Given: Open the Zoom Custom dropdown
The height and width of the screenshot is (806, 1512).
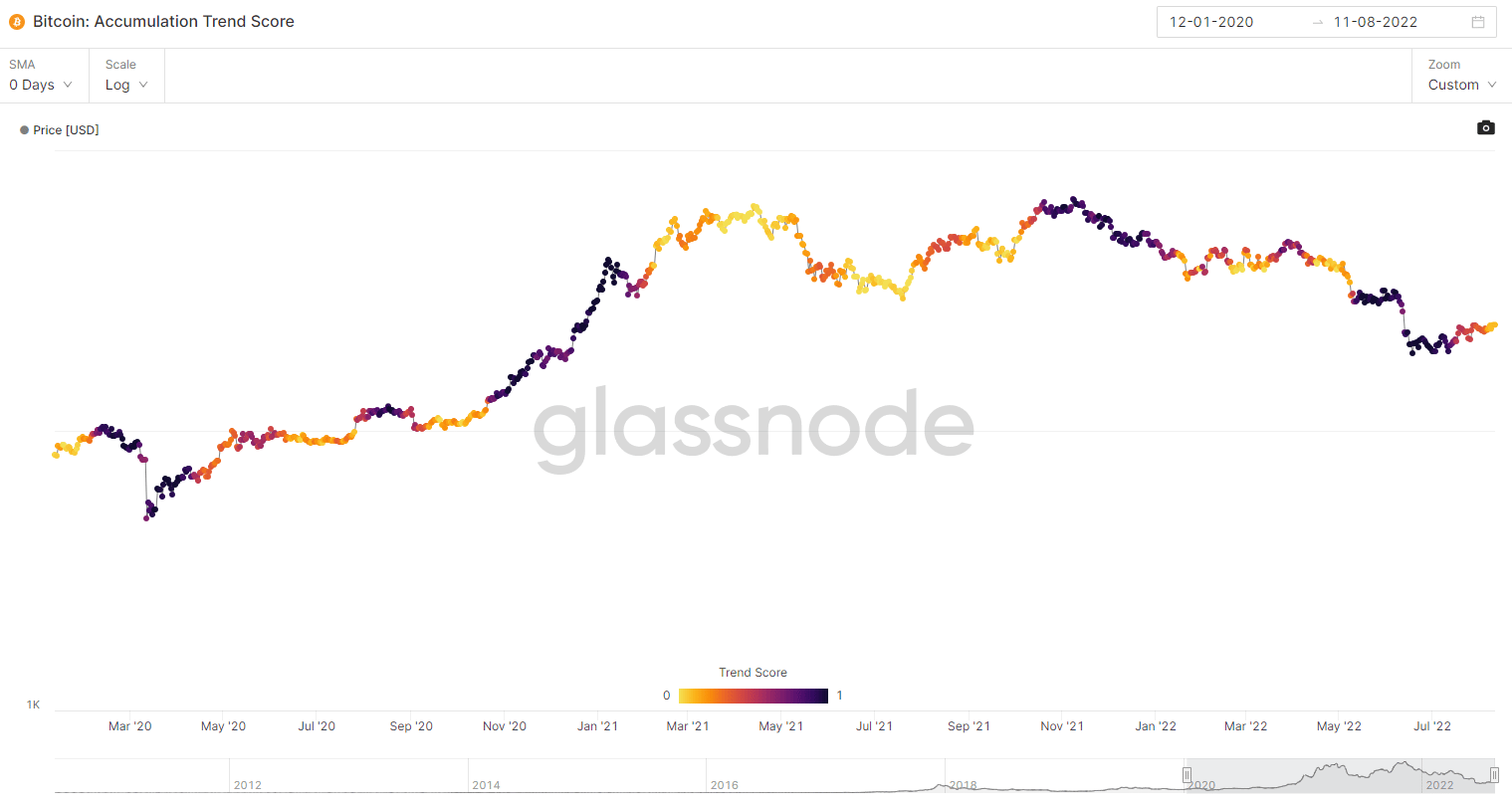Looking at the screenshot, I should coord(1461,85).
